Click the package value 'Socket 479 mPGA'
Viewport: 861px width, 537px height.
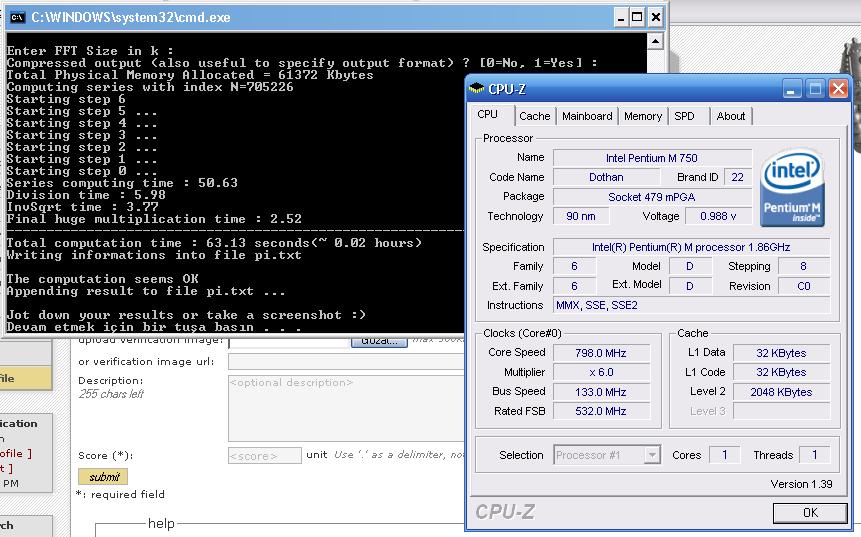[x=652, y=197]
